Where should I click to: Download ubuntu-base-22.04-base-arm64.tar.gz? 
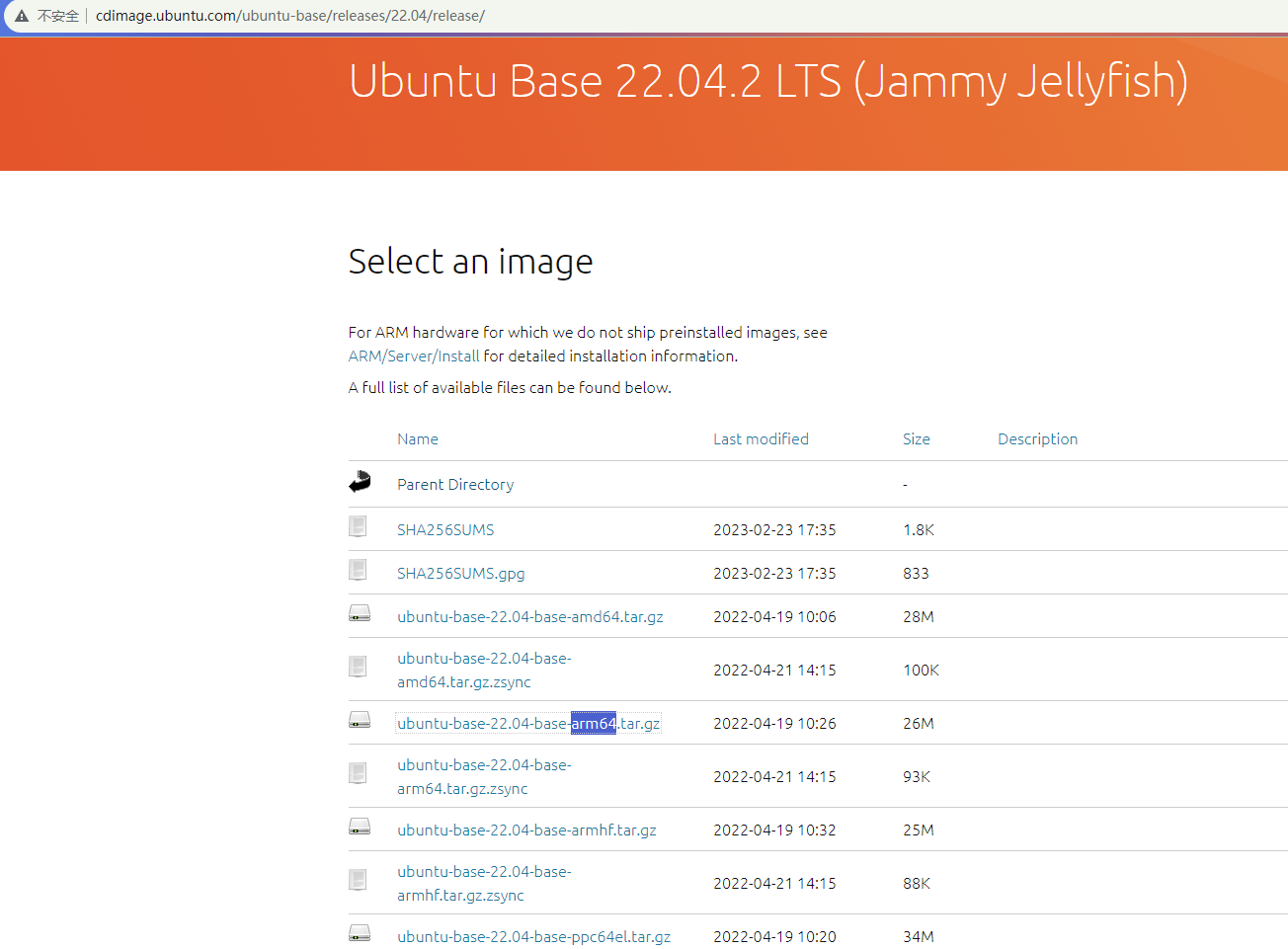[528, 724]
